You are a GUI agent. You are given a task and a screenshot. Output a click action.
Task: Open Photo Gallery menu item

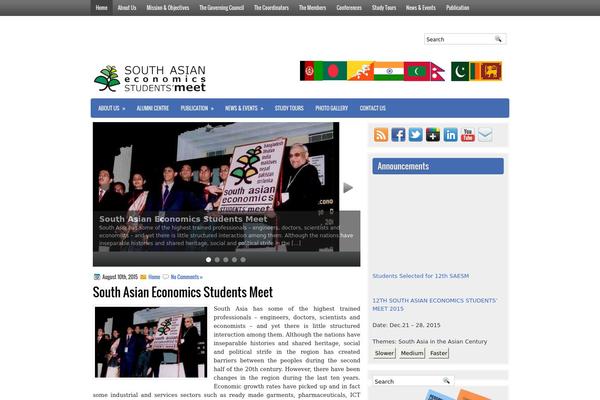click(x=331, y=108)
